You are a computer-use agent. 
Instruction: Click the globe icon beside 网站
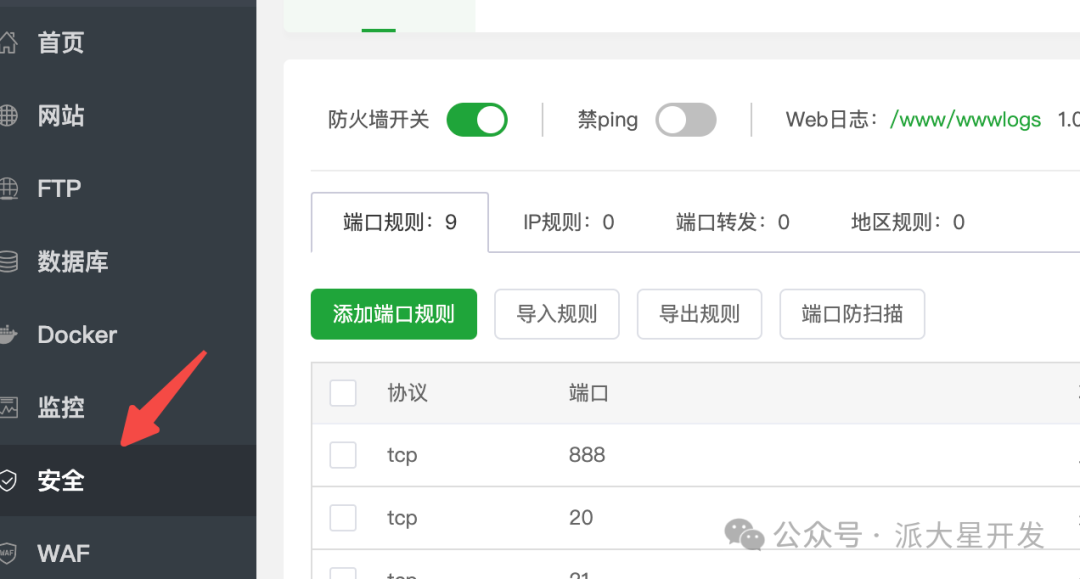click(x=8, y=116)
